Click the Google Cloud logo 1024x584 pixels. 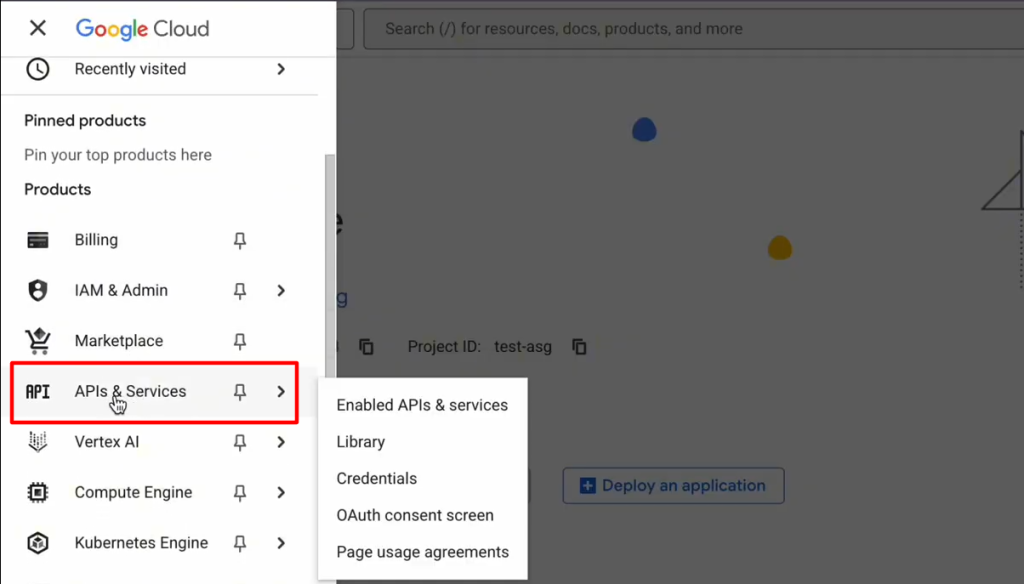[142, 28]
